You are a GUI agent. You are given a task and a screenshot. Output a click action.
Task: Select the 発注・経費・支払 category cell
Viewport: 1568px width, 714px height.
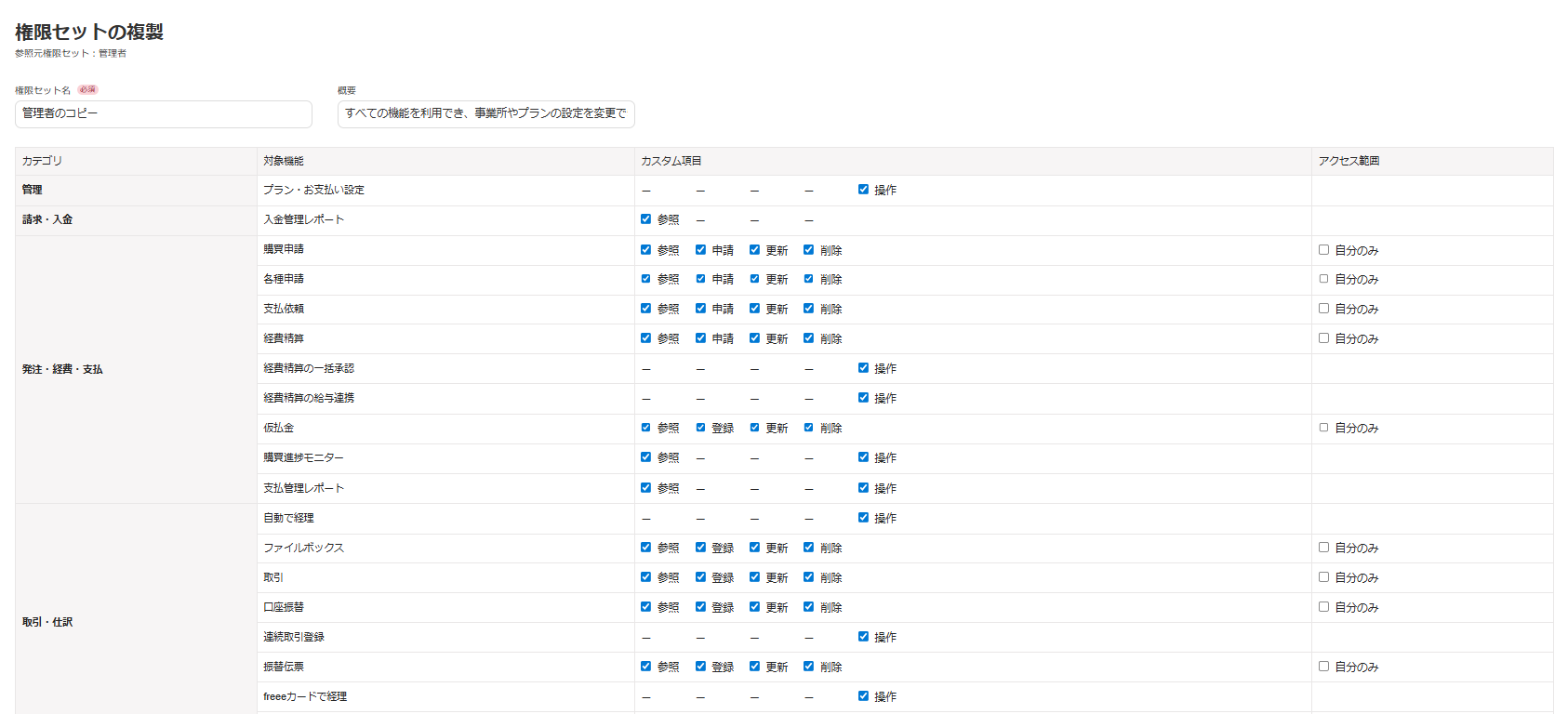[x=136, y=369]
